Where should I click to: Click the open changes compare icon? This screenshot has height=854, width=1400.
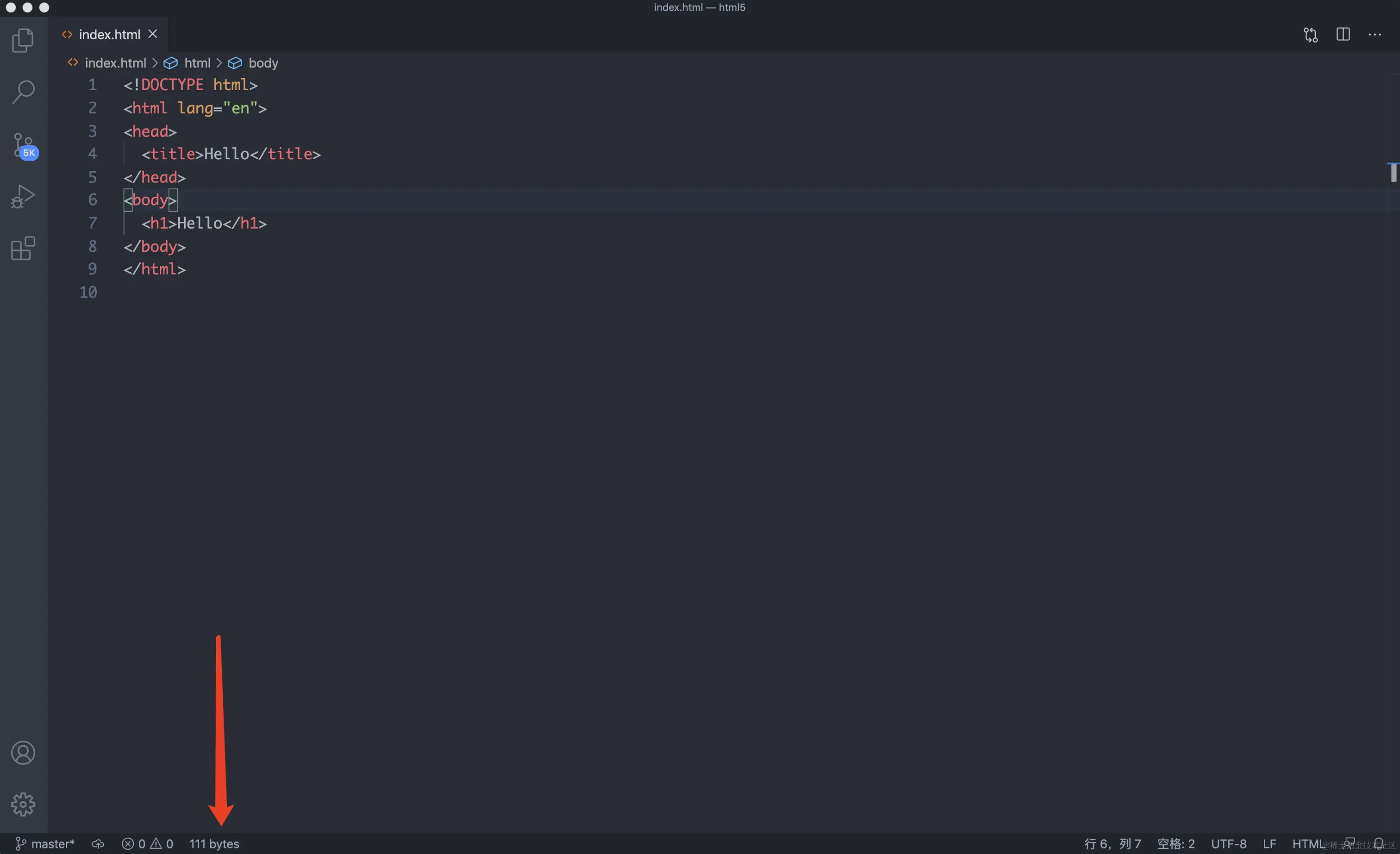[1310, 35]
